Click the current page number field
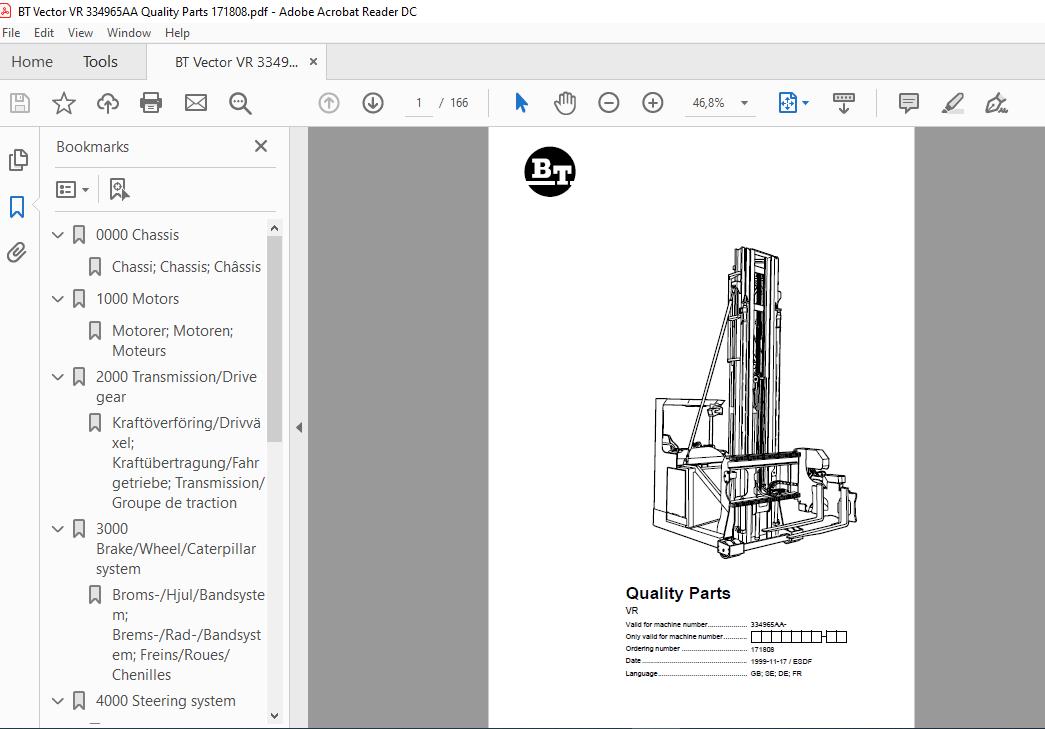The image size is (1045, 729). tap(419, 103)
